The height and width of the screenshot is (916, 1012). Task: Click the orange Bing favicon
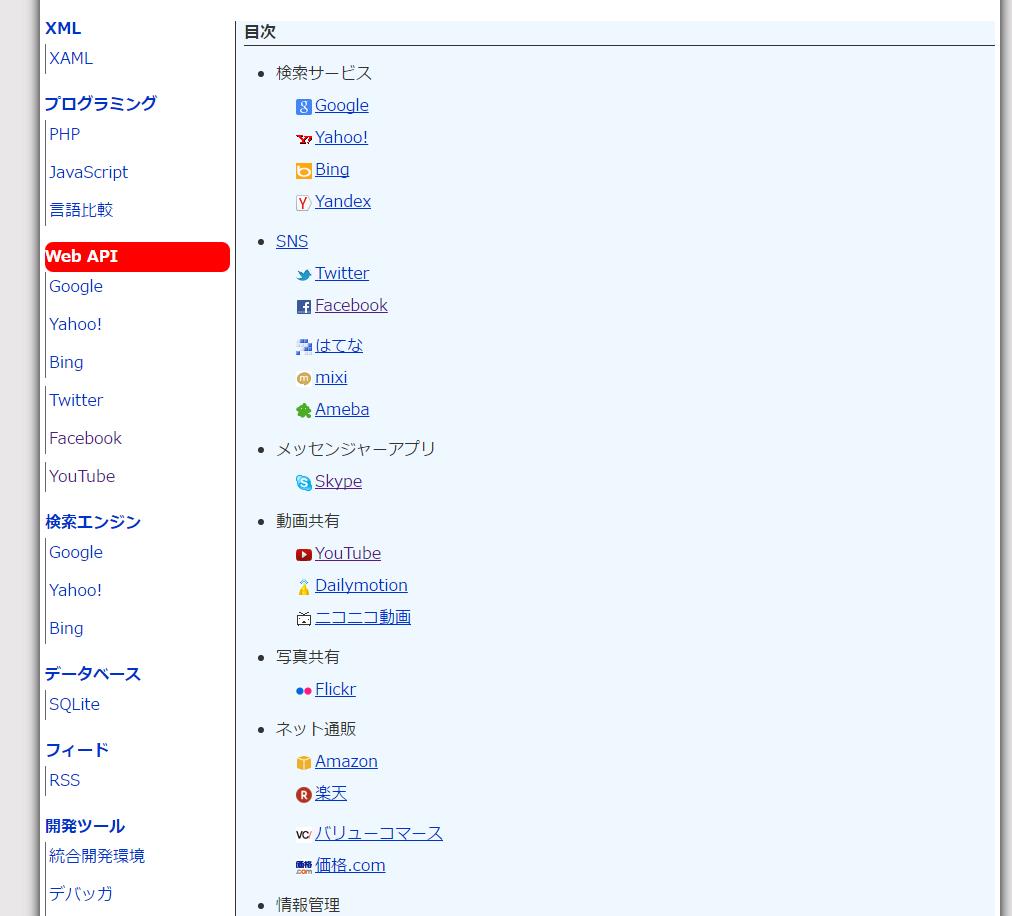pos(303,171)
